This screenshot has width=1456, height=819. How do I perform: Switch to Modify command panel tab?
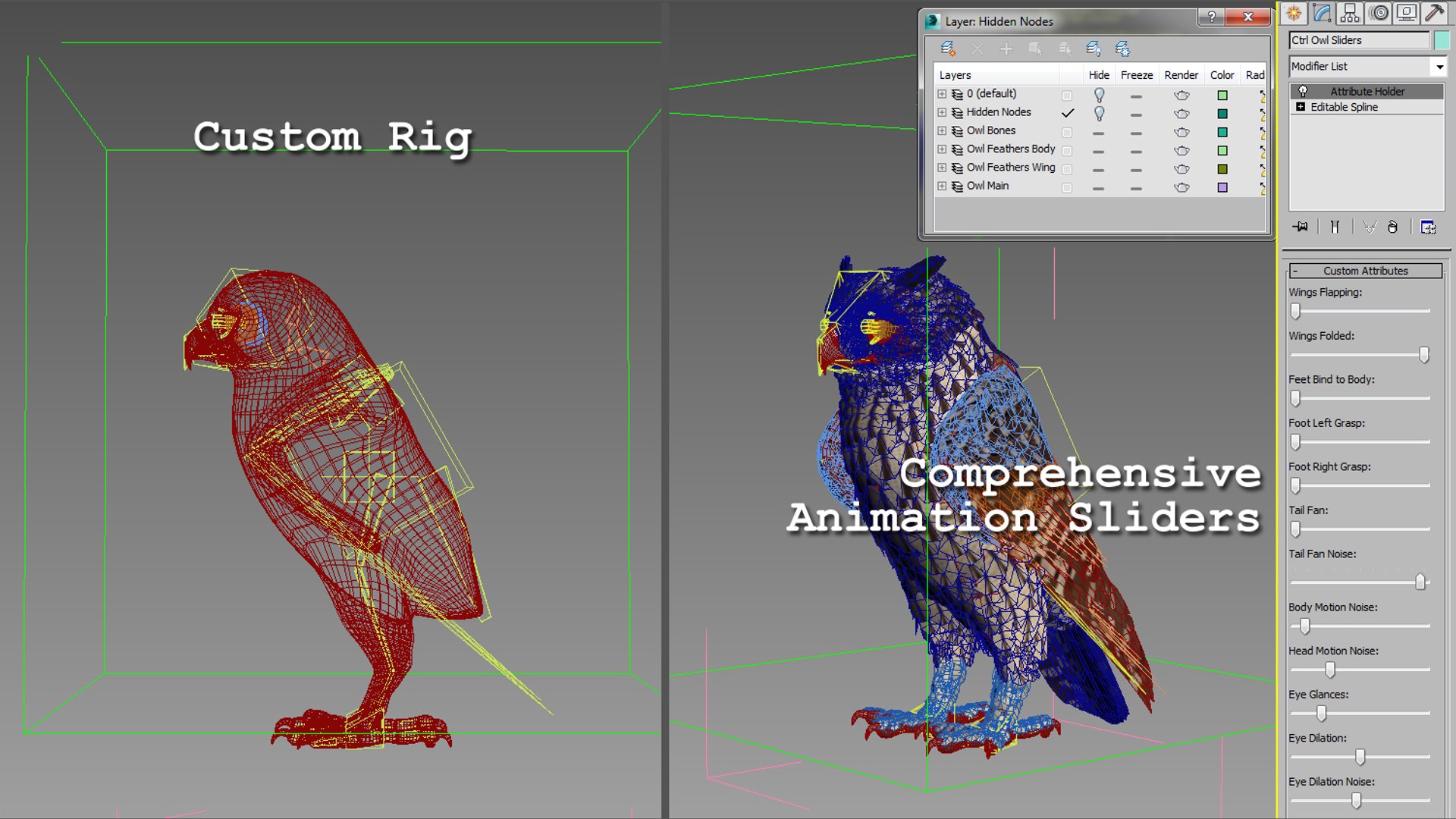click(1322, 13)
